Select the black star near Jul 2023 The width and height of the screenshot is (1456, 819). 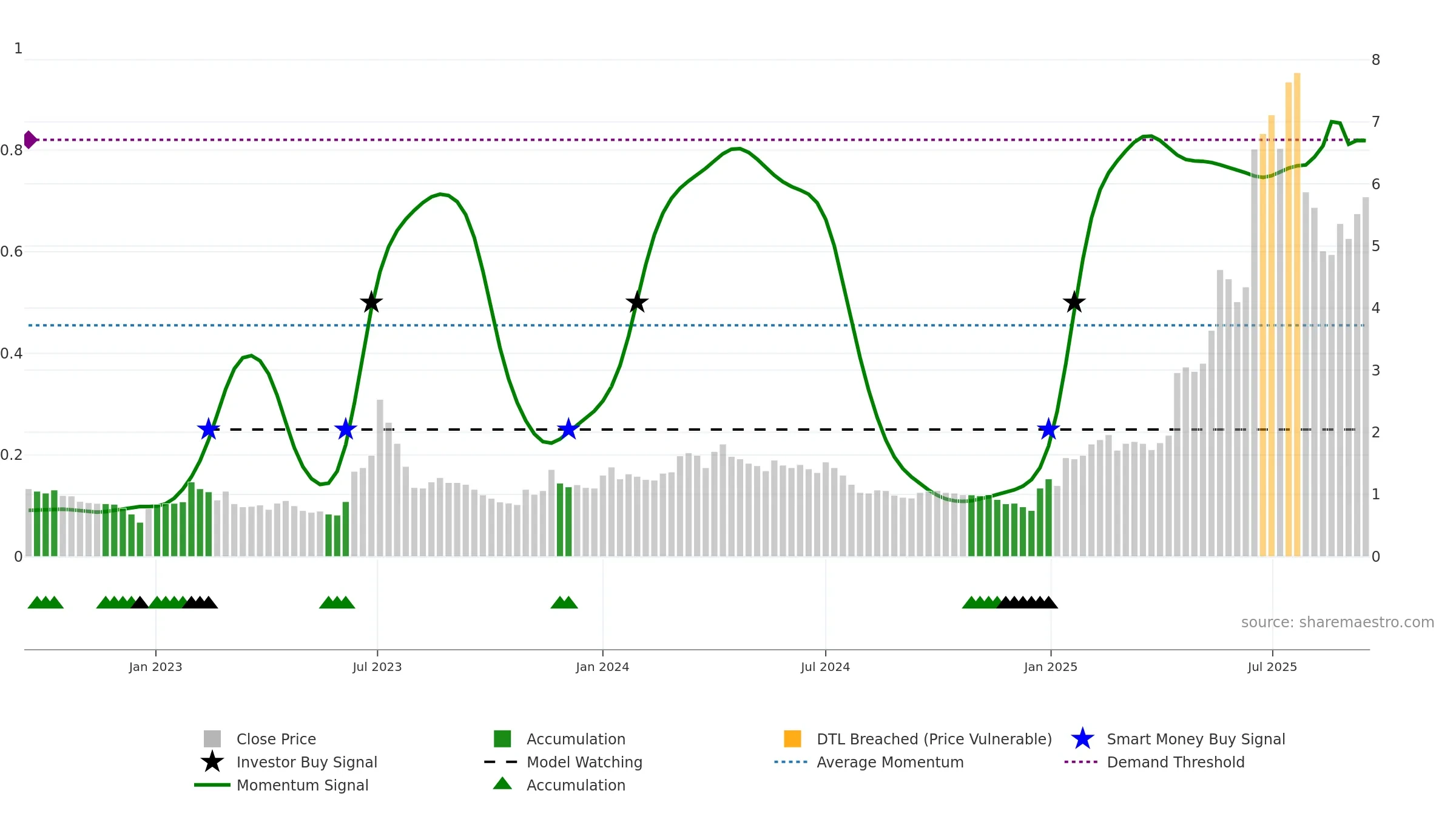(371, 302)
